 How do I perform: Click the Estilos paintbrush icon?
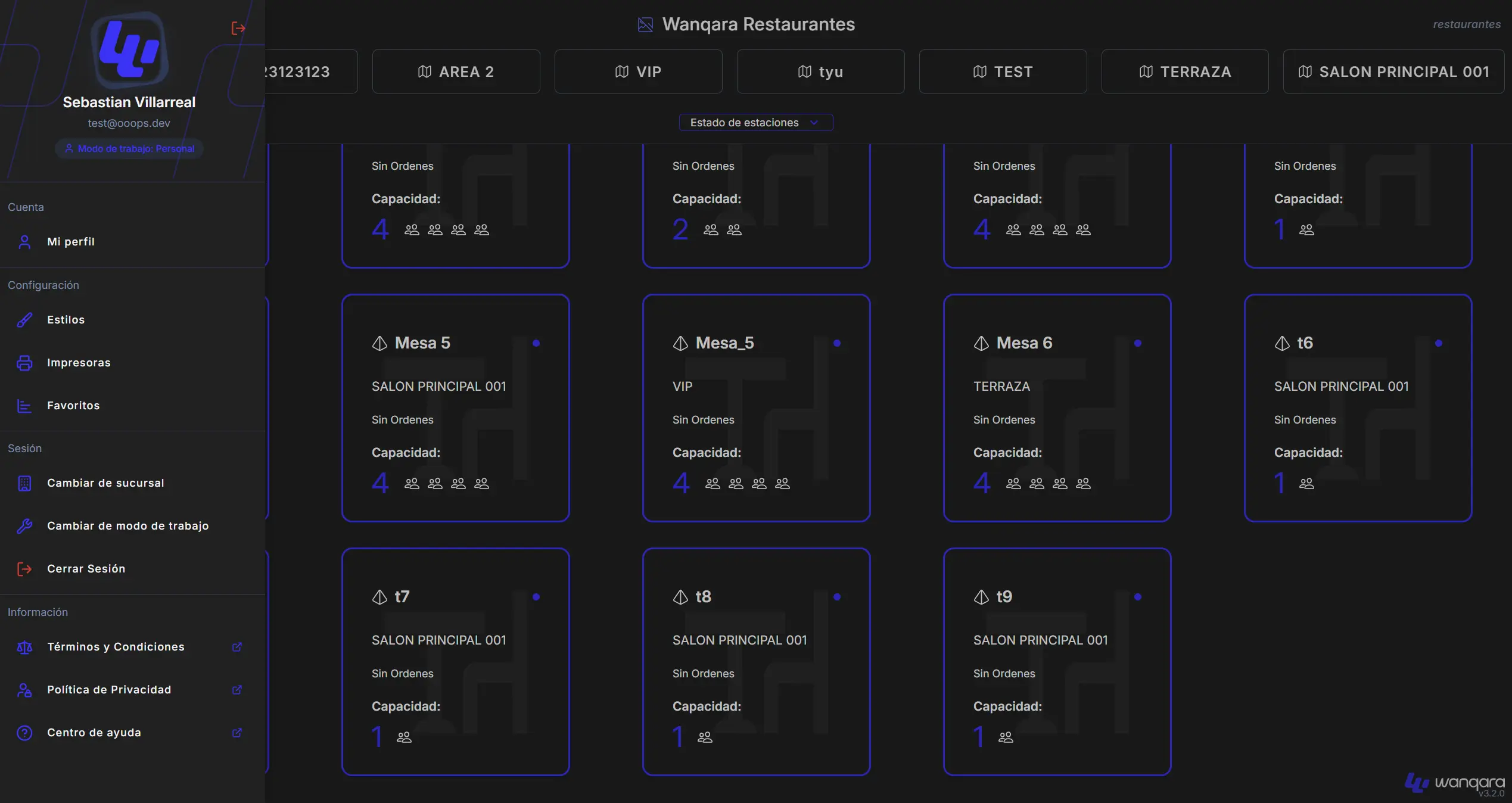click(24, 320)
